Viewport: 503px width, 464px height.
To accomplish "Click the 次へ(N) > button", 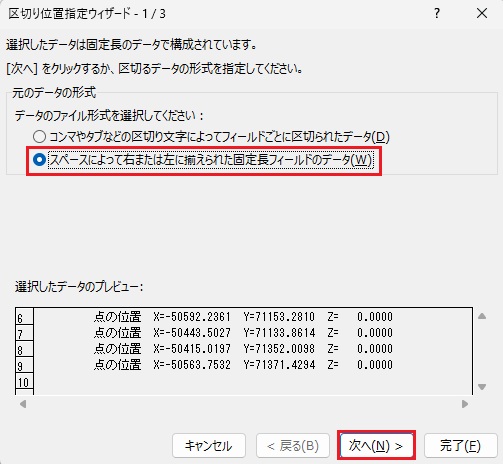I will coord(376,445).
